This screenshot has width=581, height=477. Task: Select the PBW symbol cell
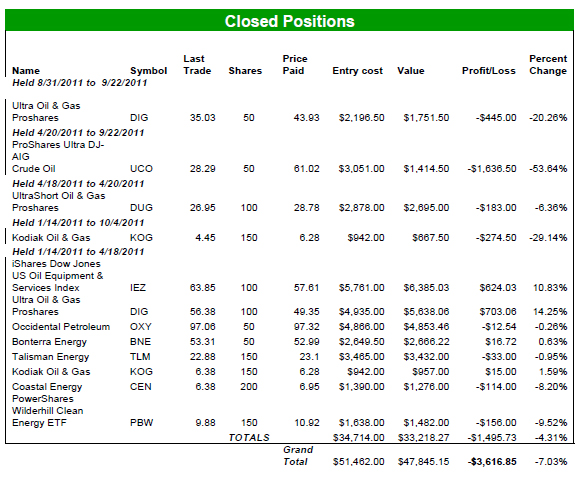(x=142, y=423)
